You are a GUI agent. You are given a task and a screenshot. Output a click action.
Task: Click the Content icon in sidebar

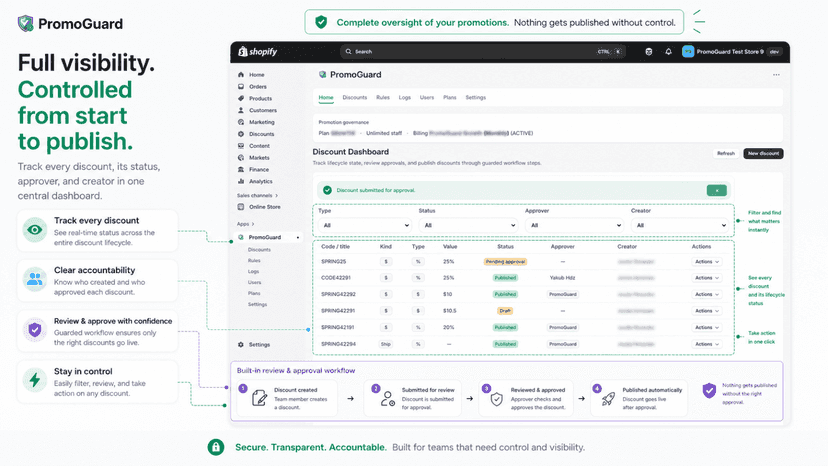pos(241,146)
